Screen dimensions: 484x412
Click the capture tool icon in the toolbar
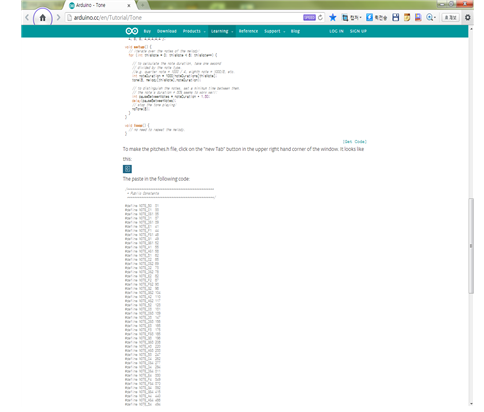point(345,18)
